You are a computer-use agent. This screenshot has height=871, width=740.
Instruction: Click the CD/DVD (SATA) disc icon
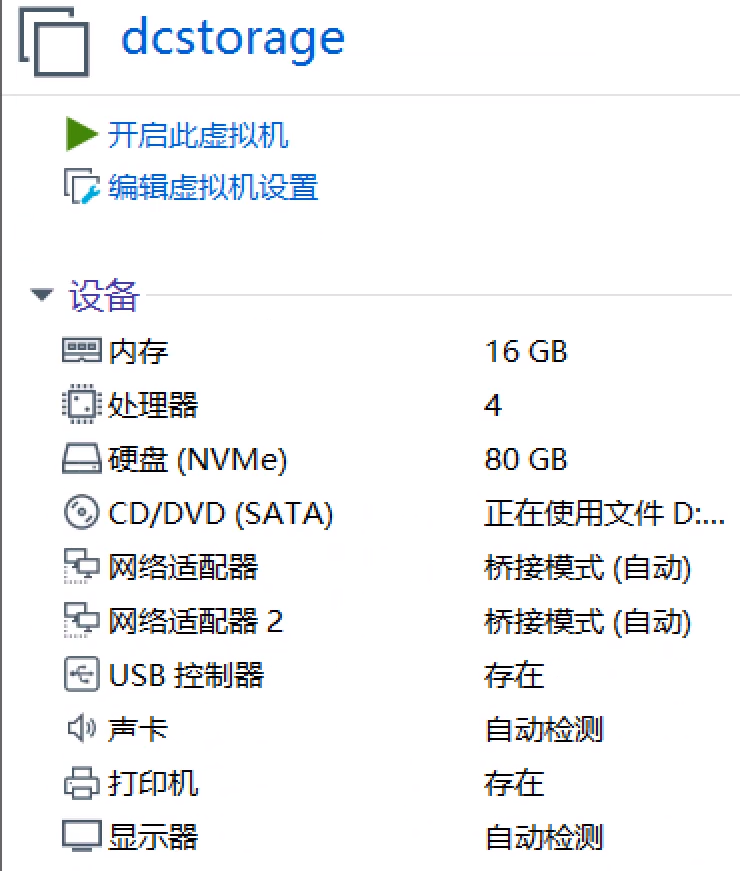[x=82, y=514]
